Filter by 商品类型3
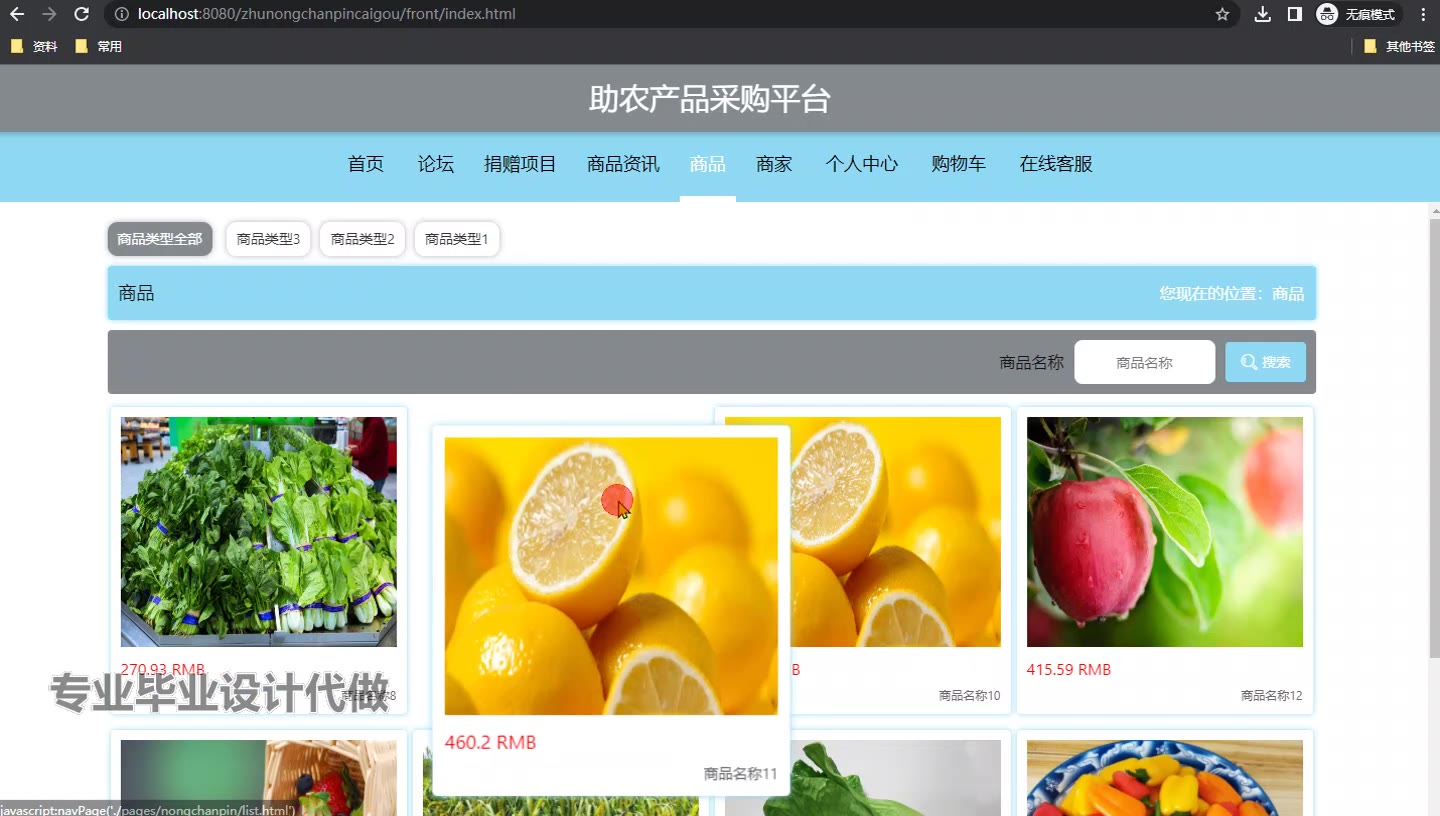Image resolution: width=1440 pixels, height=816 pixels. pos(268,239)
